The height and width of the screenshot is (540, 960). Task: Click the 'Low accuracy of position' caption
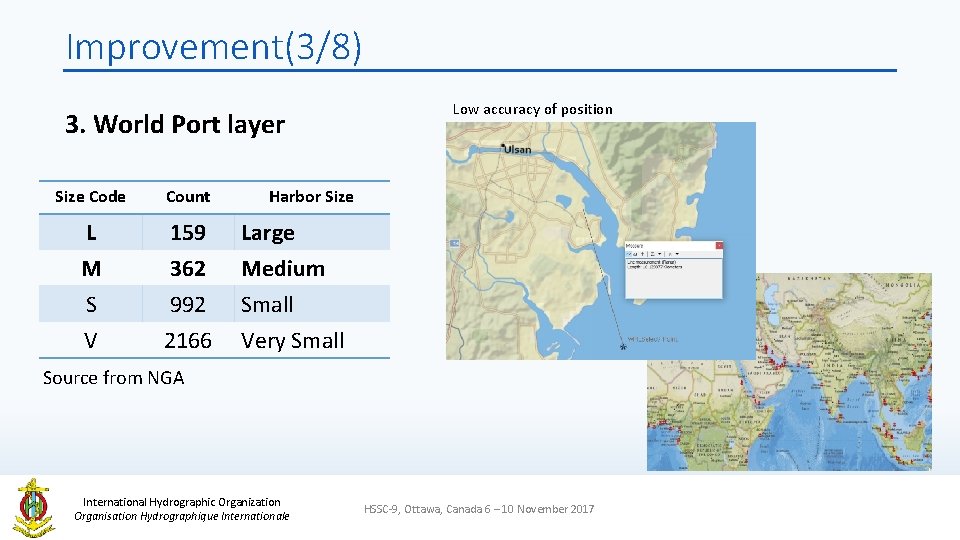(x=533, y=110)
